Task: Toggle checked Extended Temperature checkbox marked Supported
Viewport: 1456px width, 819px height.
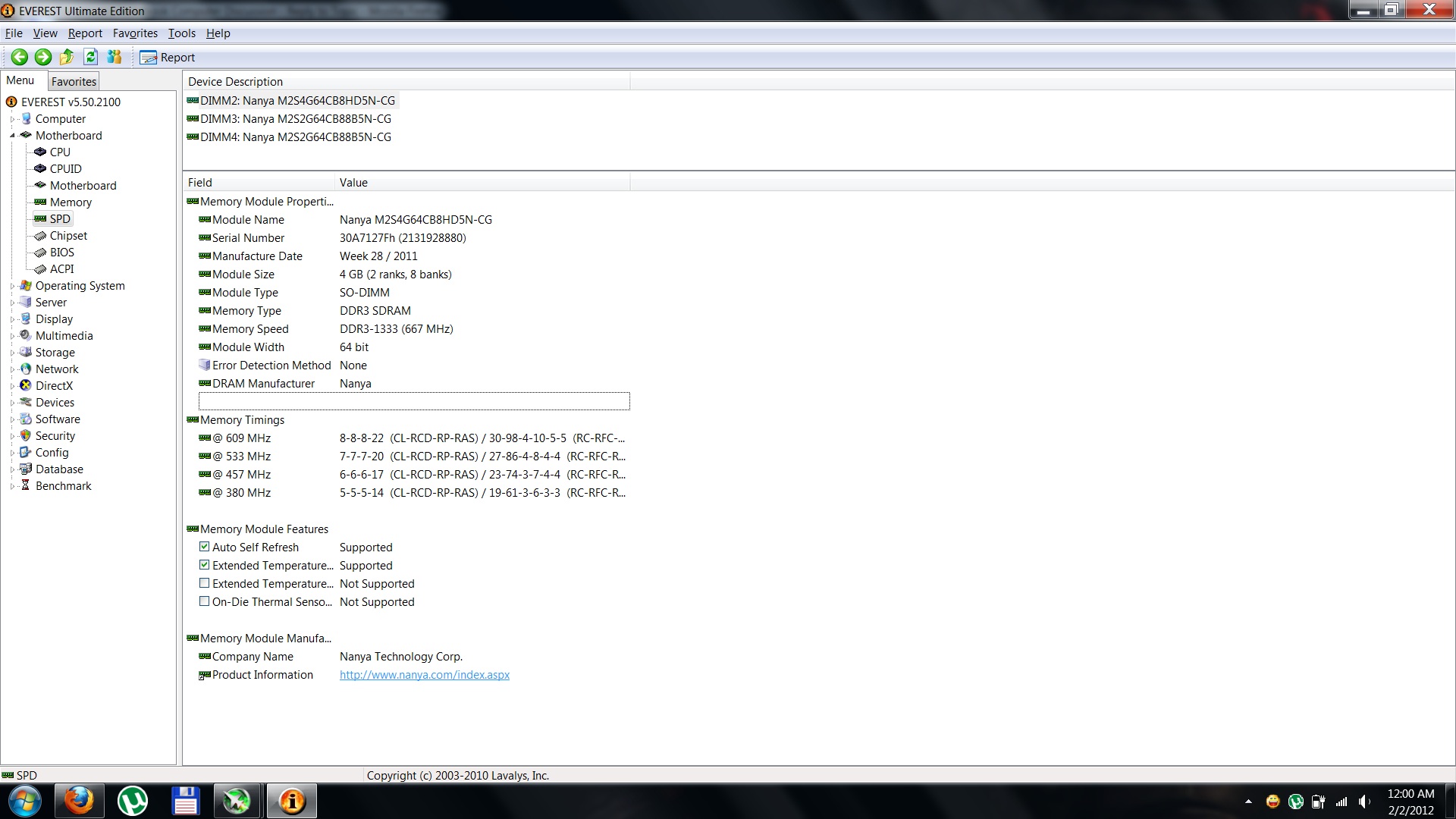Action: pos(204,565)
